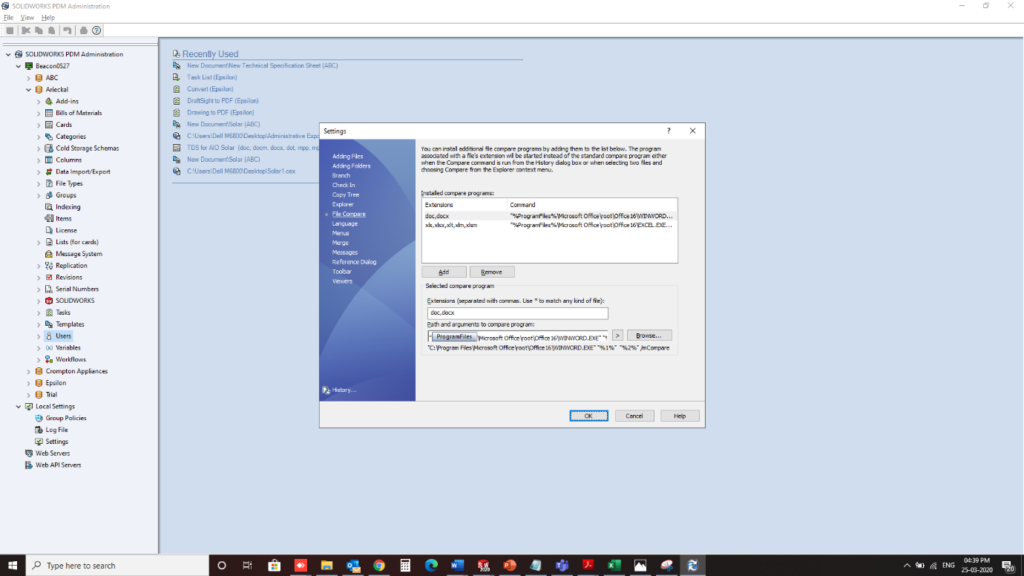Open the Help question mark toolbar icon

(97, 31)
